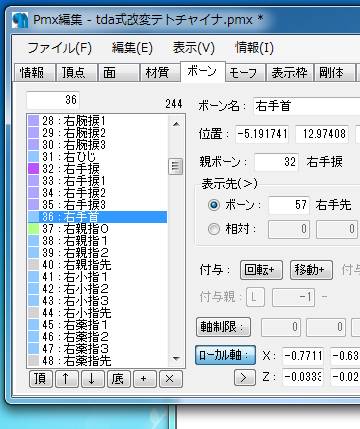360x429 pixels.
Task: Select bone 39 : 右親指２
Action: point(97,253)
